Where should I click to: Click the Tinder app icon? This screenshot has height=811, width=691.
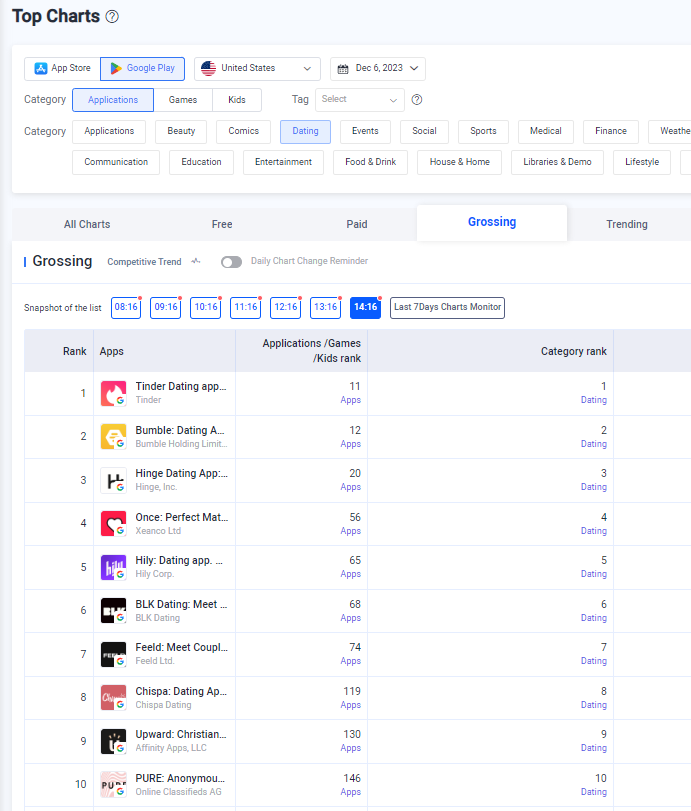point(113,394)
